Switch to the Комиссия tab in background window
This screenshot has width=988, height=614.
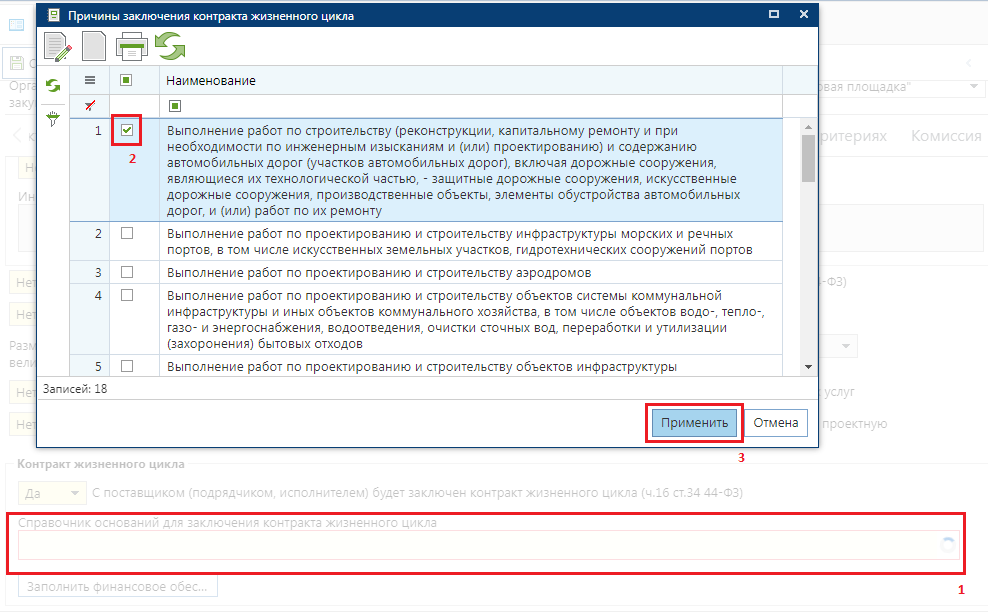coord(946,136)
